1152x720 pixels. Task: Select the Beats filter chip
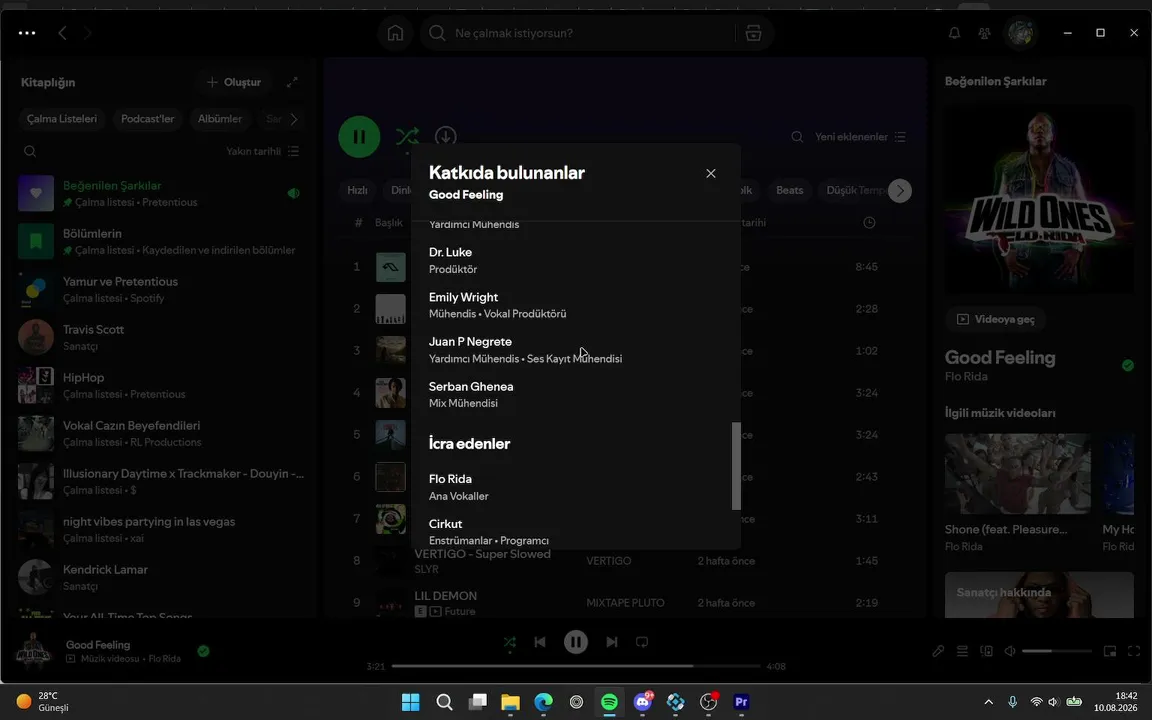[790, 190]
